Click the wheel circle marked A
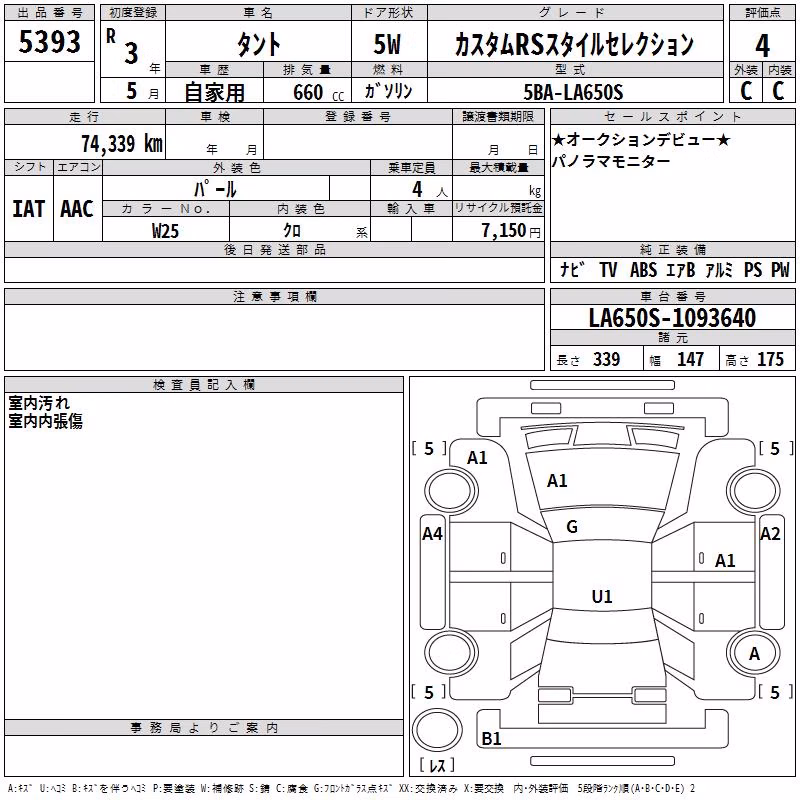 coord(754,653)
